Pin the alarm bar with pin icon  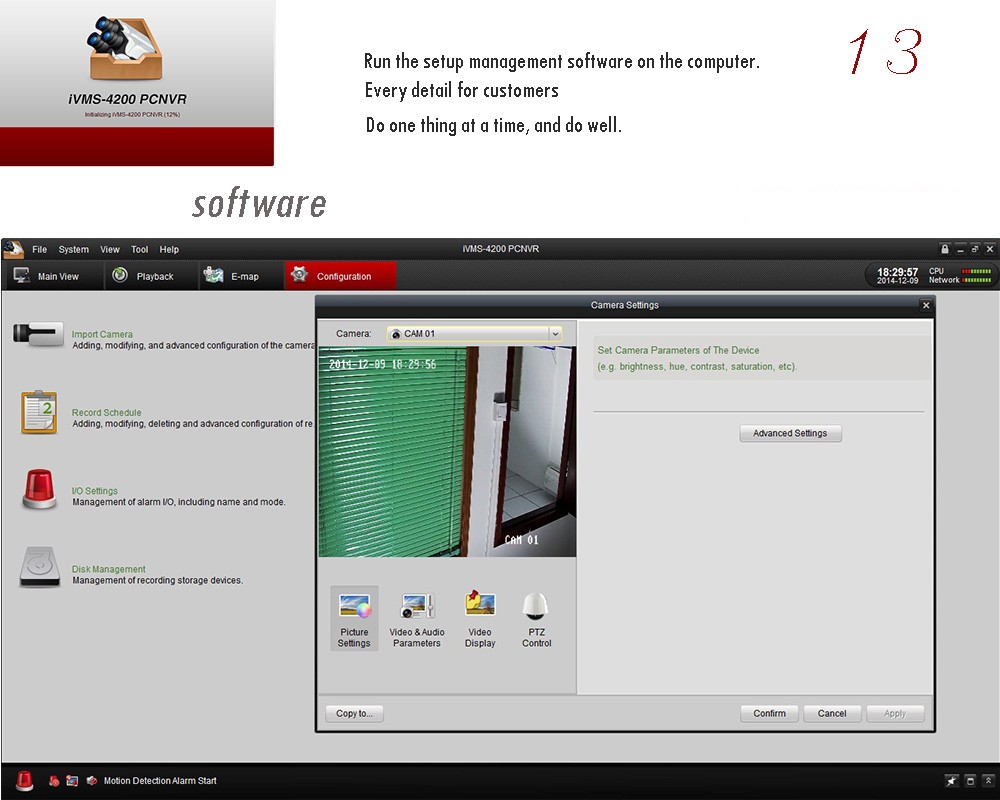(x=951, y=781)
